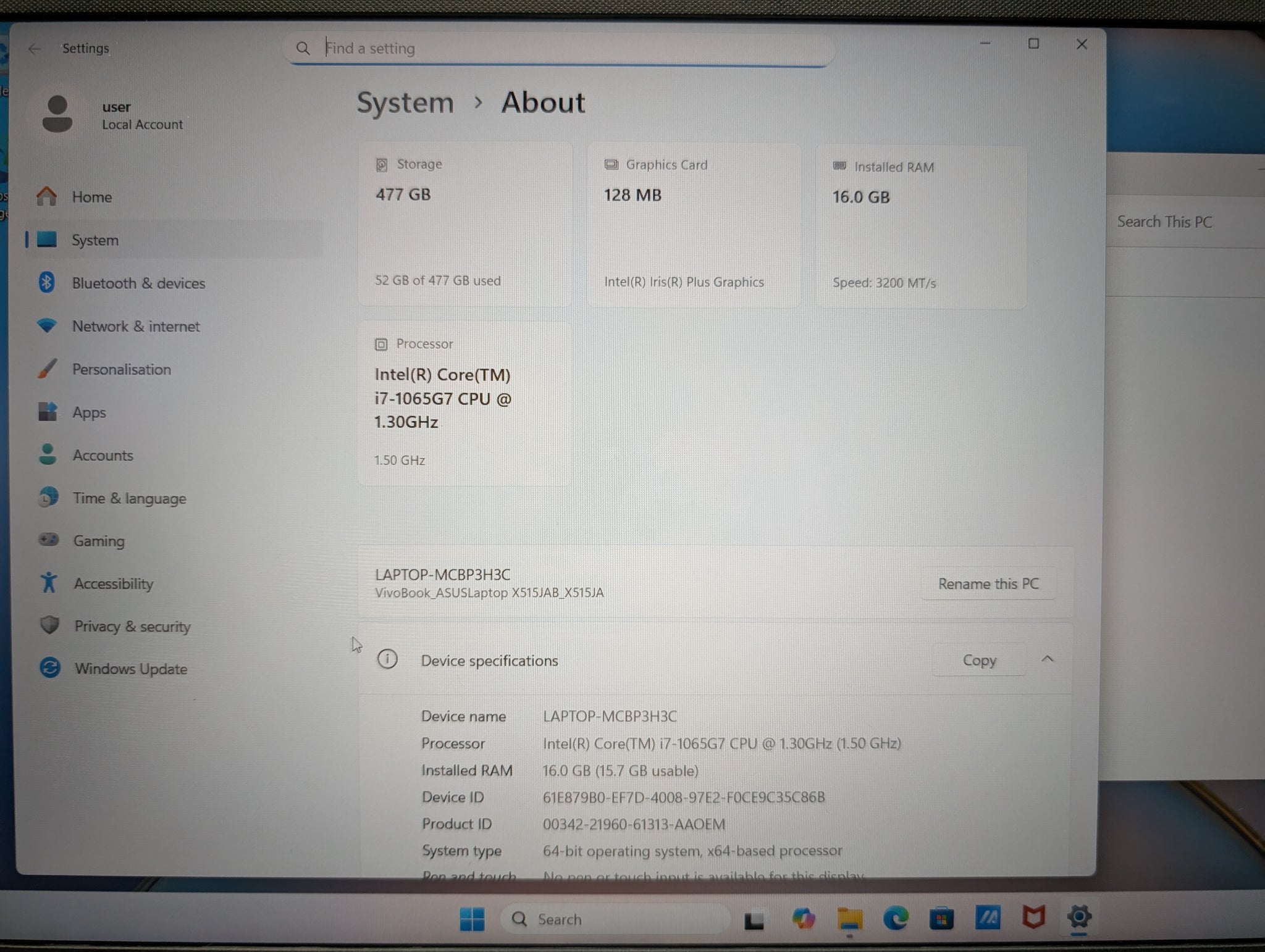Viewport: 1265px width, 952px height.
Task: Click Search This PC in Explorer window
Action: click(1164, 222)
